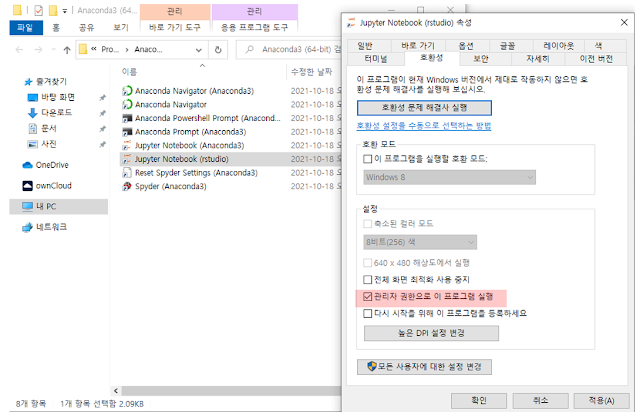Click the 다운로드 download arrow icon
Screen dimensions: 640x412
click(x=32, y=113)
